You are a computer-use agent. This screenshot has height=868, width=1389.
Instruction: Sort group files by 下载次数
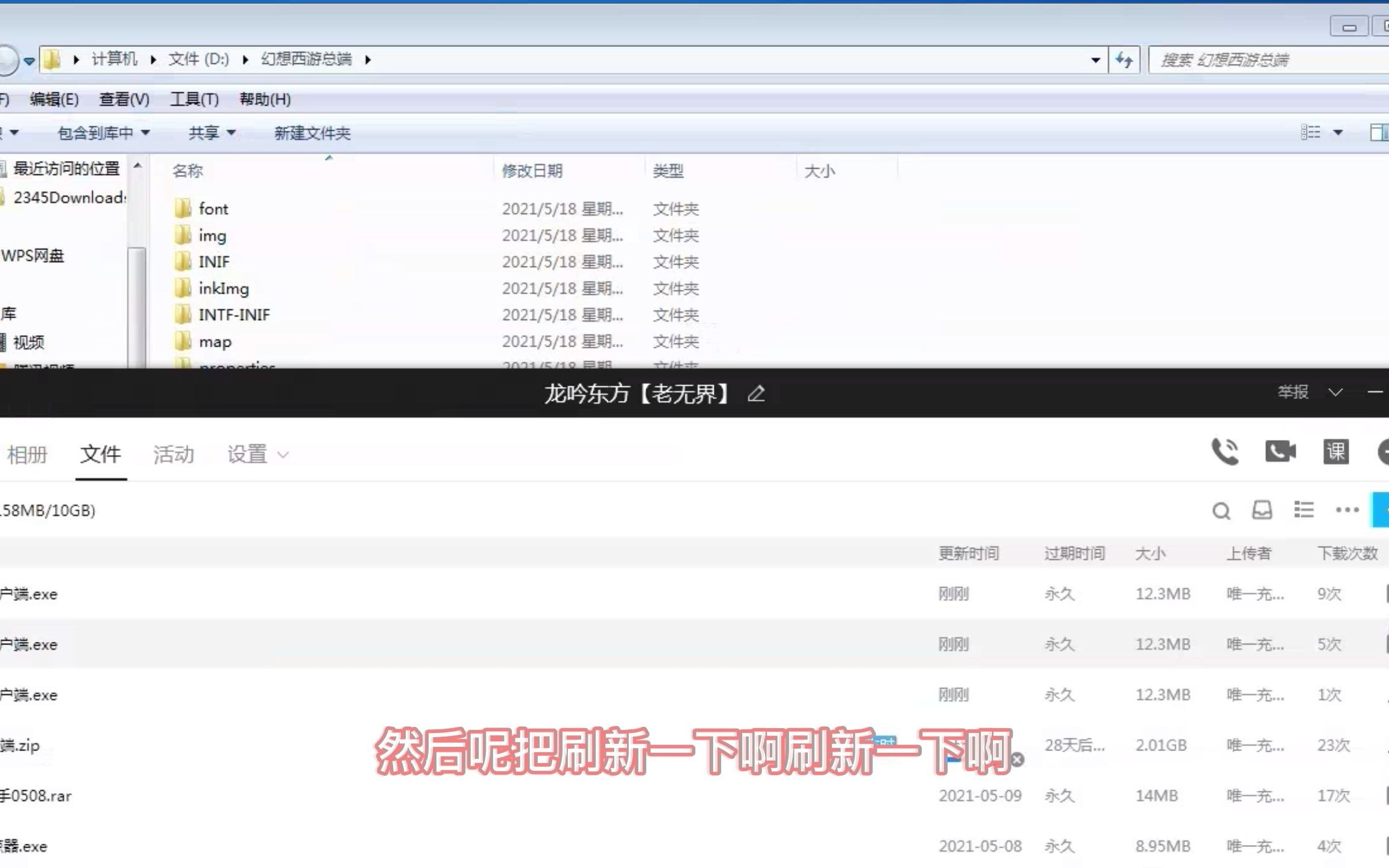click(1348, 553)
